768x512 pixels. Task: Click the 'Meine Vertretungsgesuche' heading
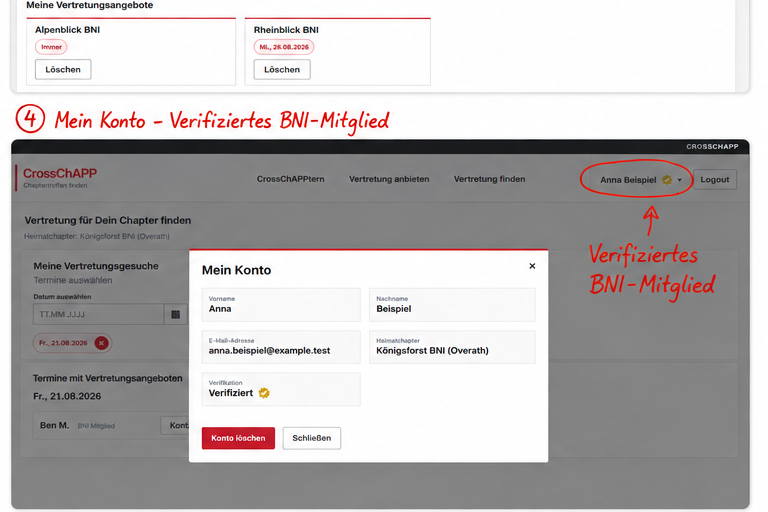pyautogui.click(x=96, y=266)
